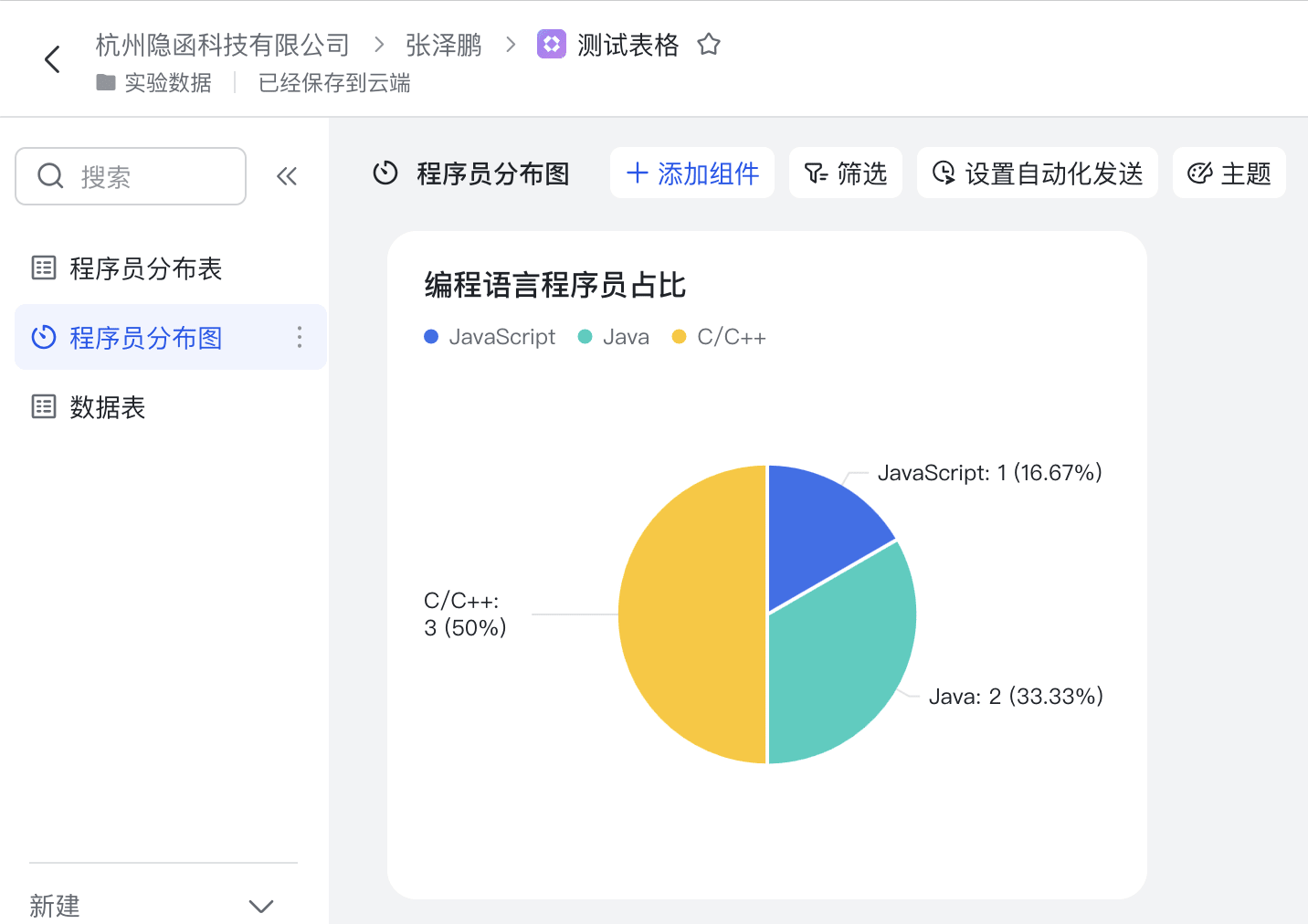
Task: Toggle Java series in the chart legend
Action: 613,336
